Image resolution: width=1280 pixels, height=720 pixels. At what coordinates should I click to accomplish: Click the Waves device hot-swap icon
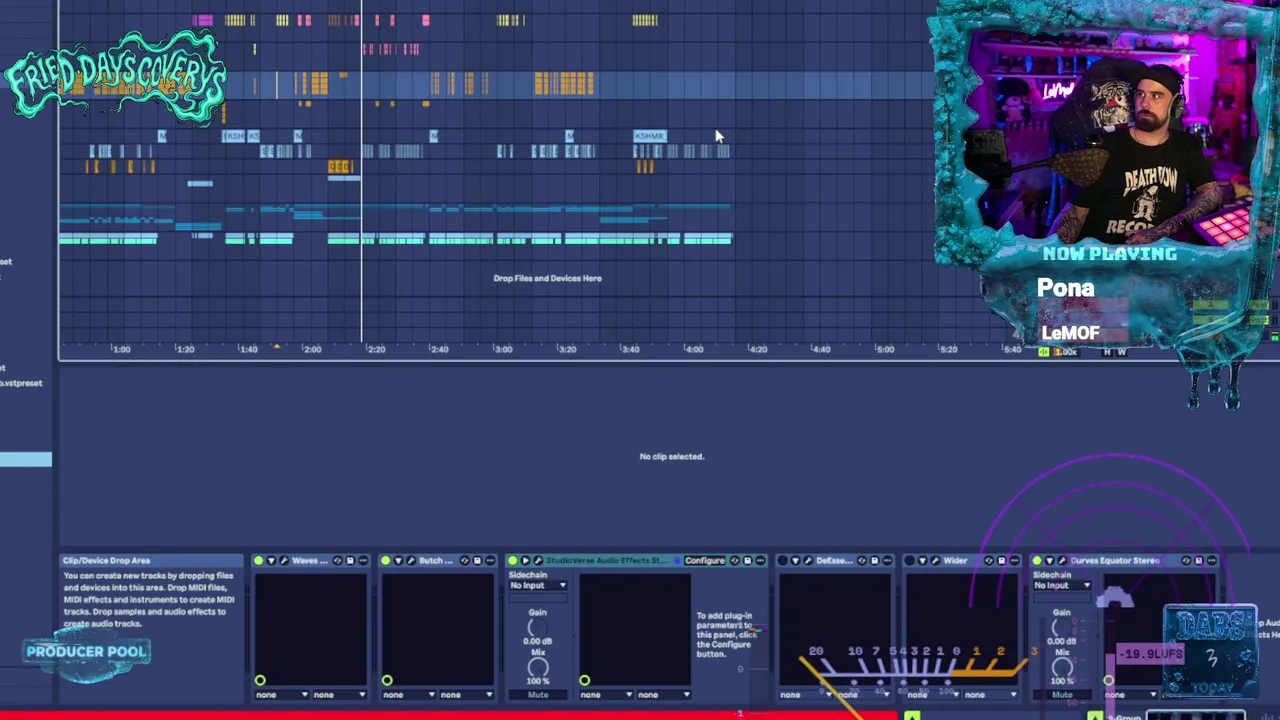[x=337, y=560]
